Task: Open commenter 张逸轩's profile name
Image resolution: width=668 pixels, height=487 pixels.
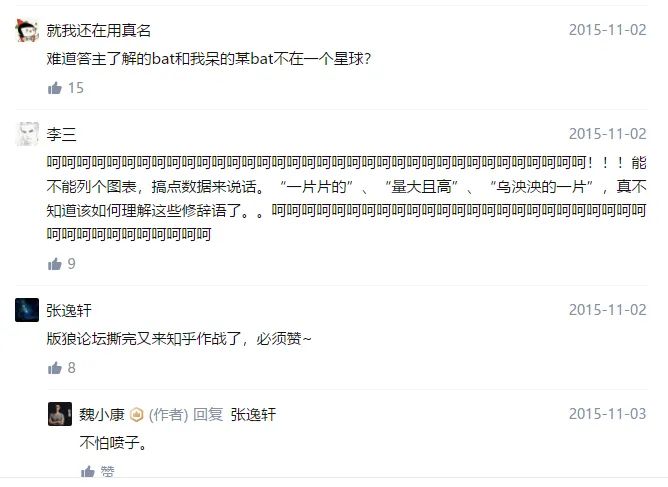Action: click(x=69, y=311)
